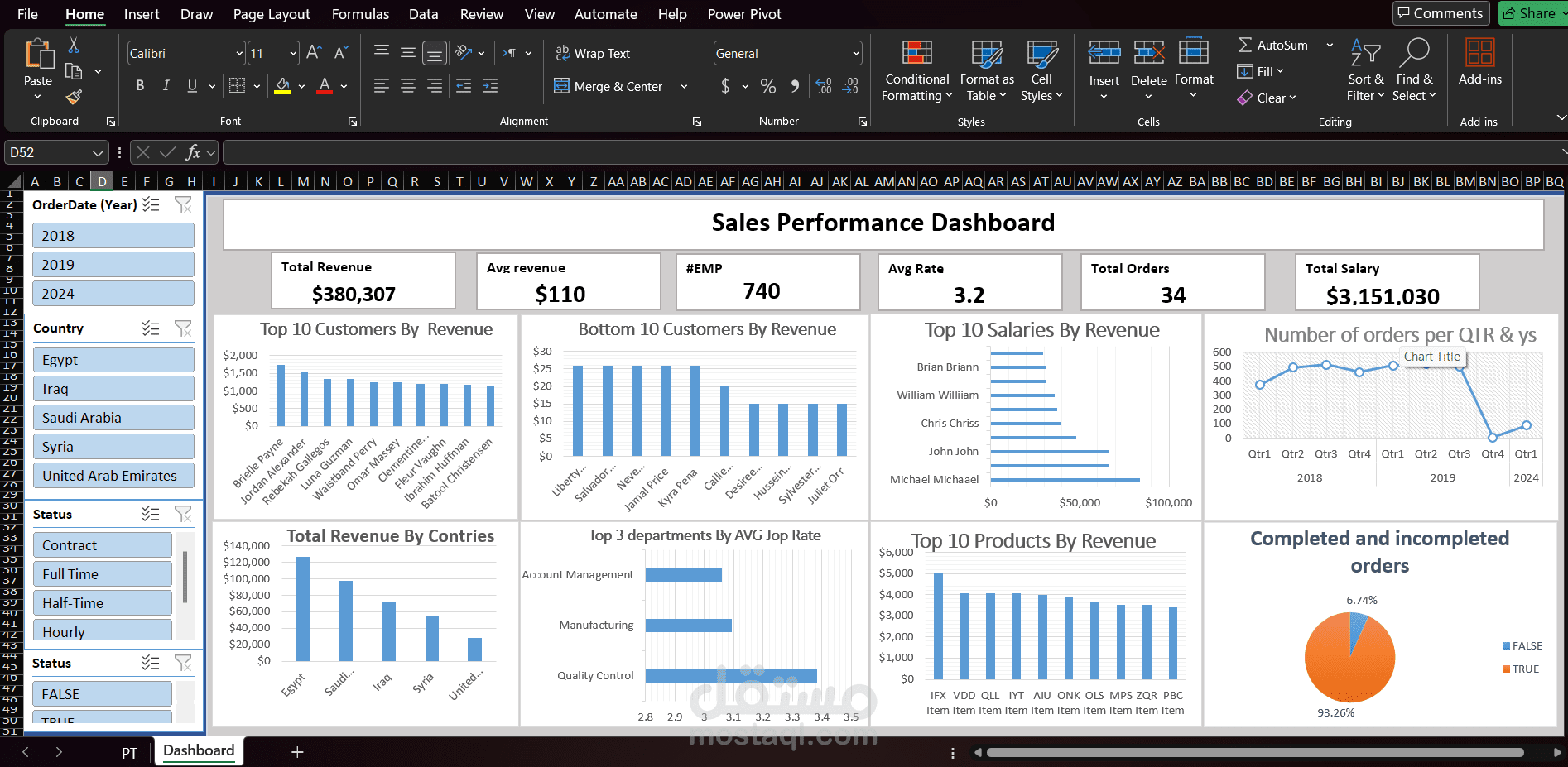The image size is (1568, 767).
Task: Add a new sheet with plus button
Action: tap(297, 752)
